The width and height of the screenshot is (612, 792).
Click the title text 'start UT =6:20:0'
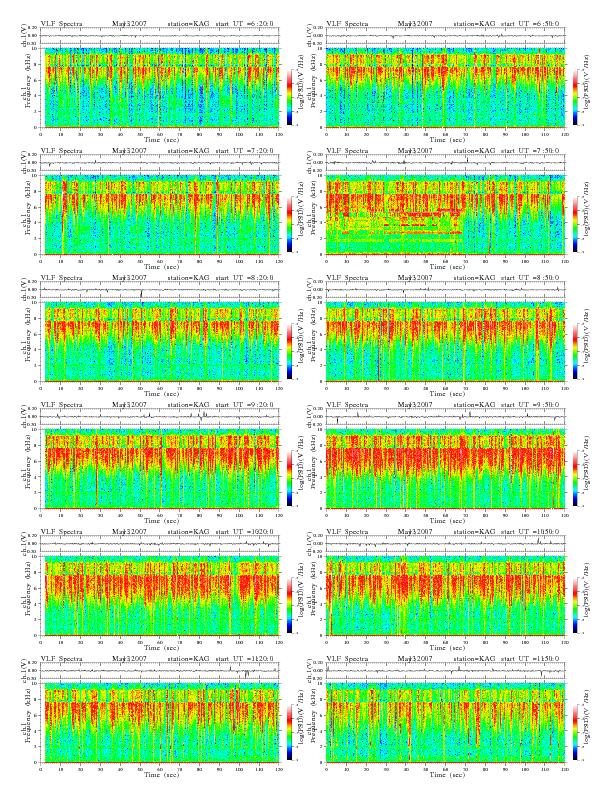coord(244,24)
